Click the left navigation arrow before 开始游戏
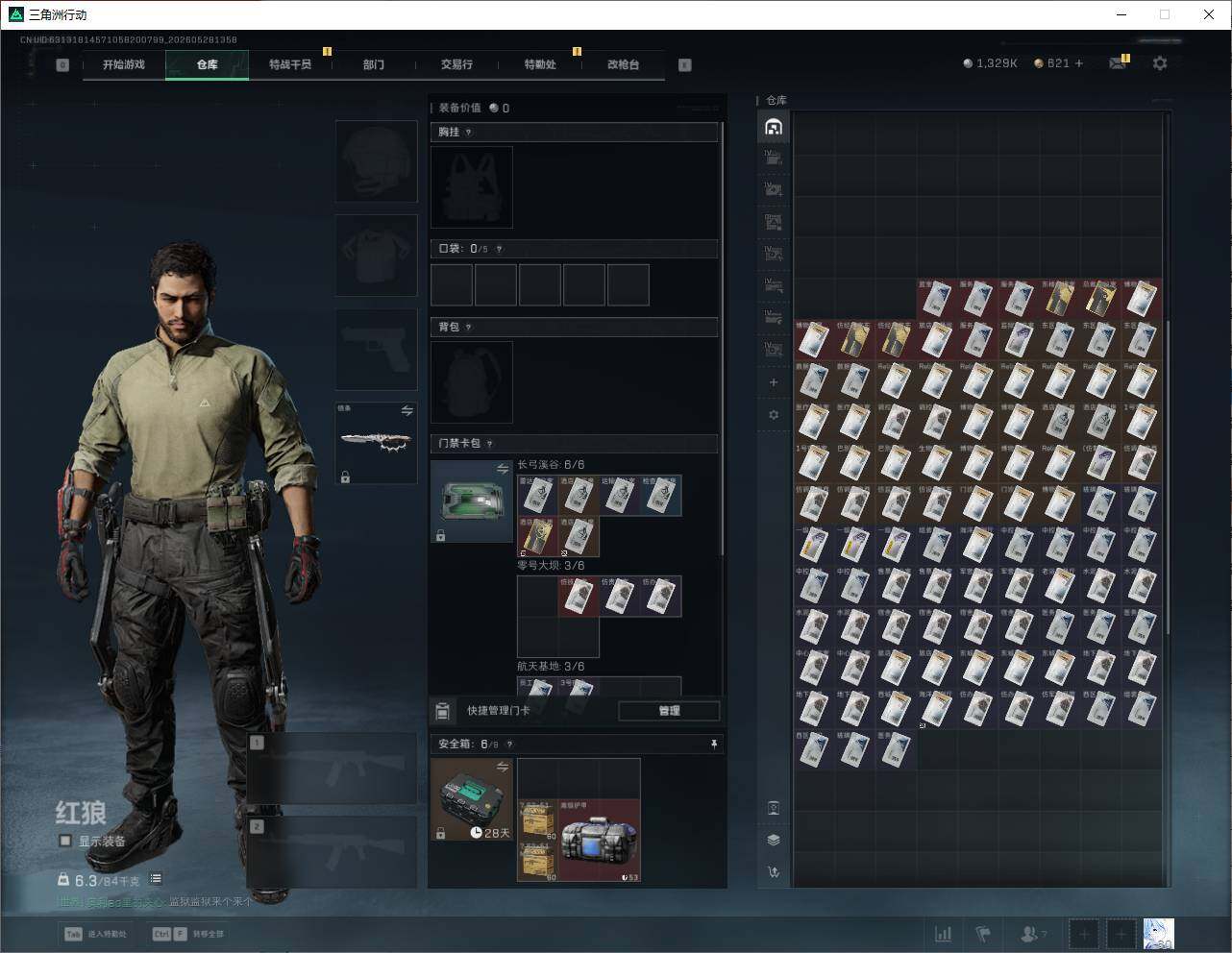1232x953 pixels. (62, 65)
